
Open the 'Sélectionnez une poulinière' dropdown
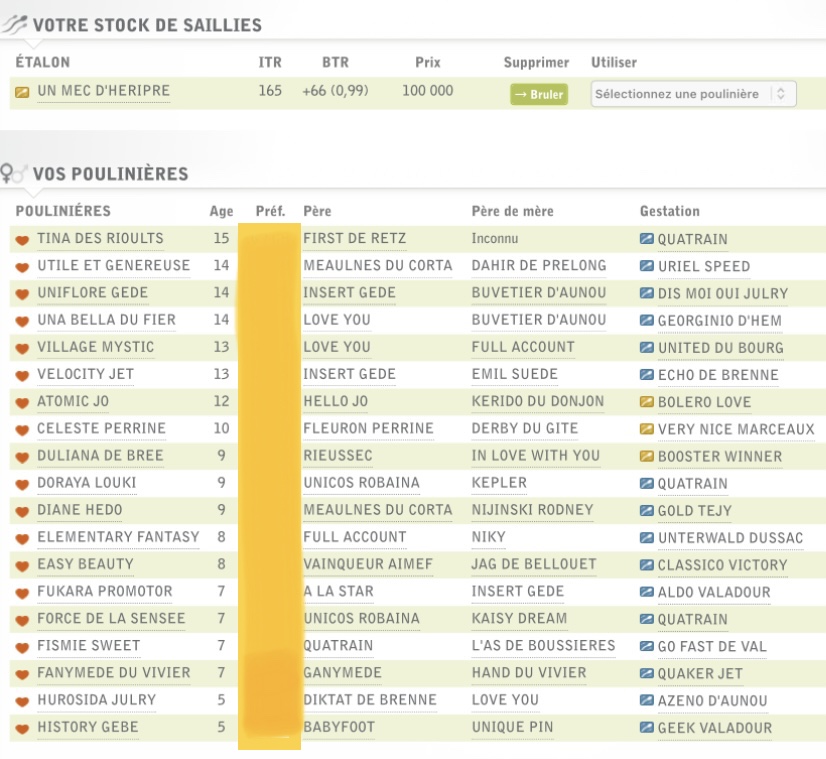pos(693,94)
